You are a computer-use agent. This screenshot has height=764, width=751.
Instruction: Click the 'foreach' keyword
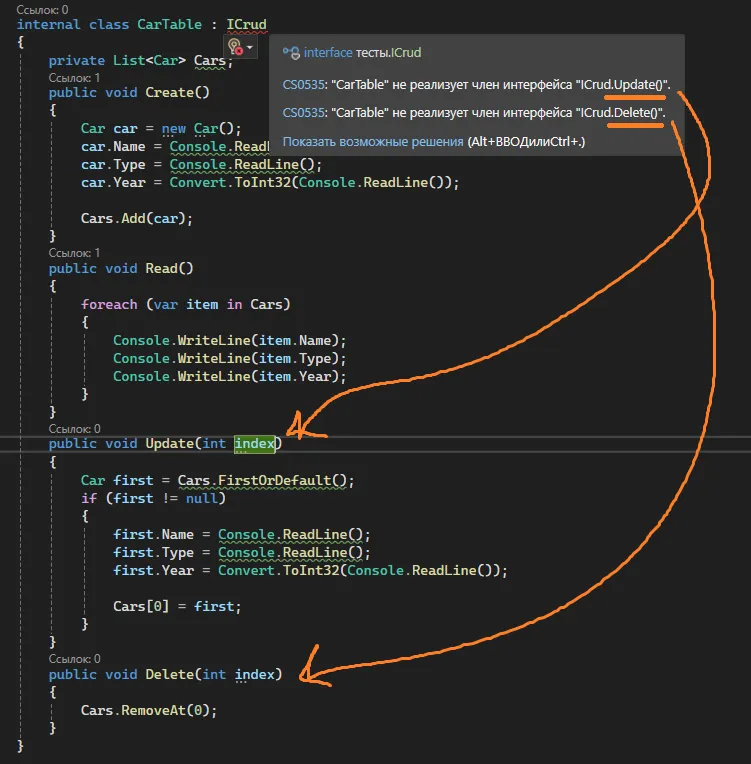click(109, 305)
